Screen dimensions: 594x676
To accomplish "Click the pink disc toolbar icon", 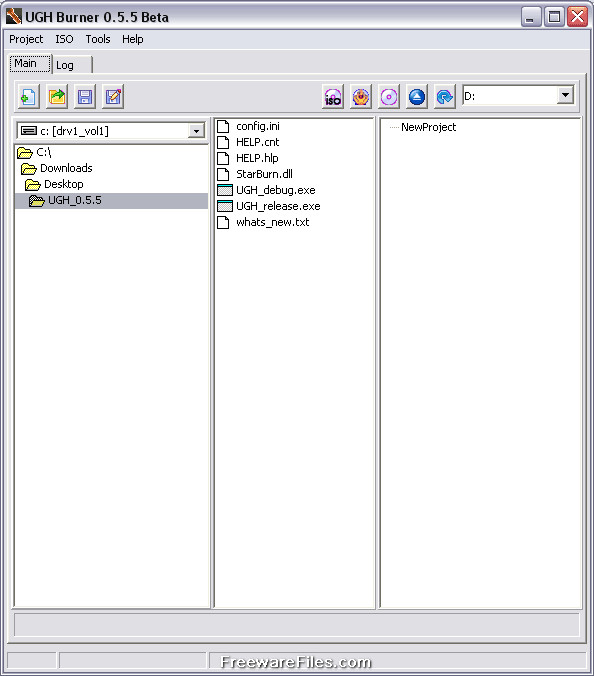I will [x=389, y=97].
